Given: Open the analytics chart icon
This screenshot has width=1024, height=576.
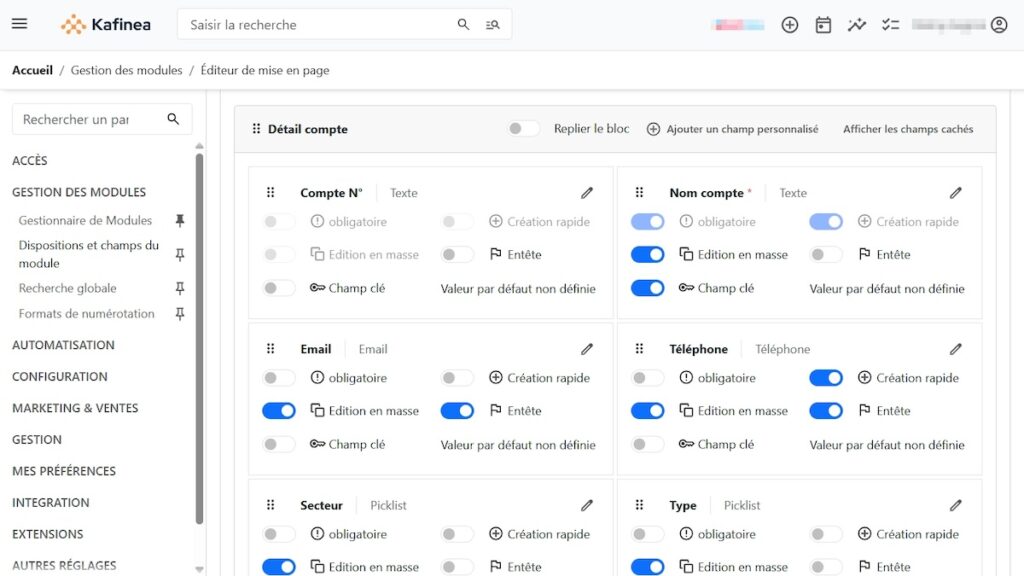Looking at the screenshot, I should (857, 25).
